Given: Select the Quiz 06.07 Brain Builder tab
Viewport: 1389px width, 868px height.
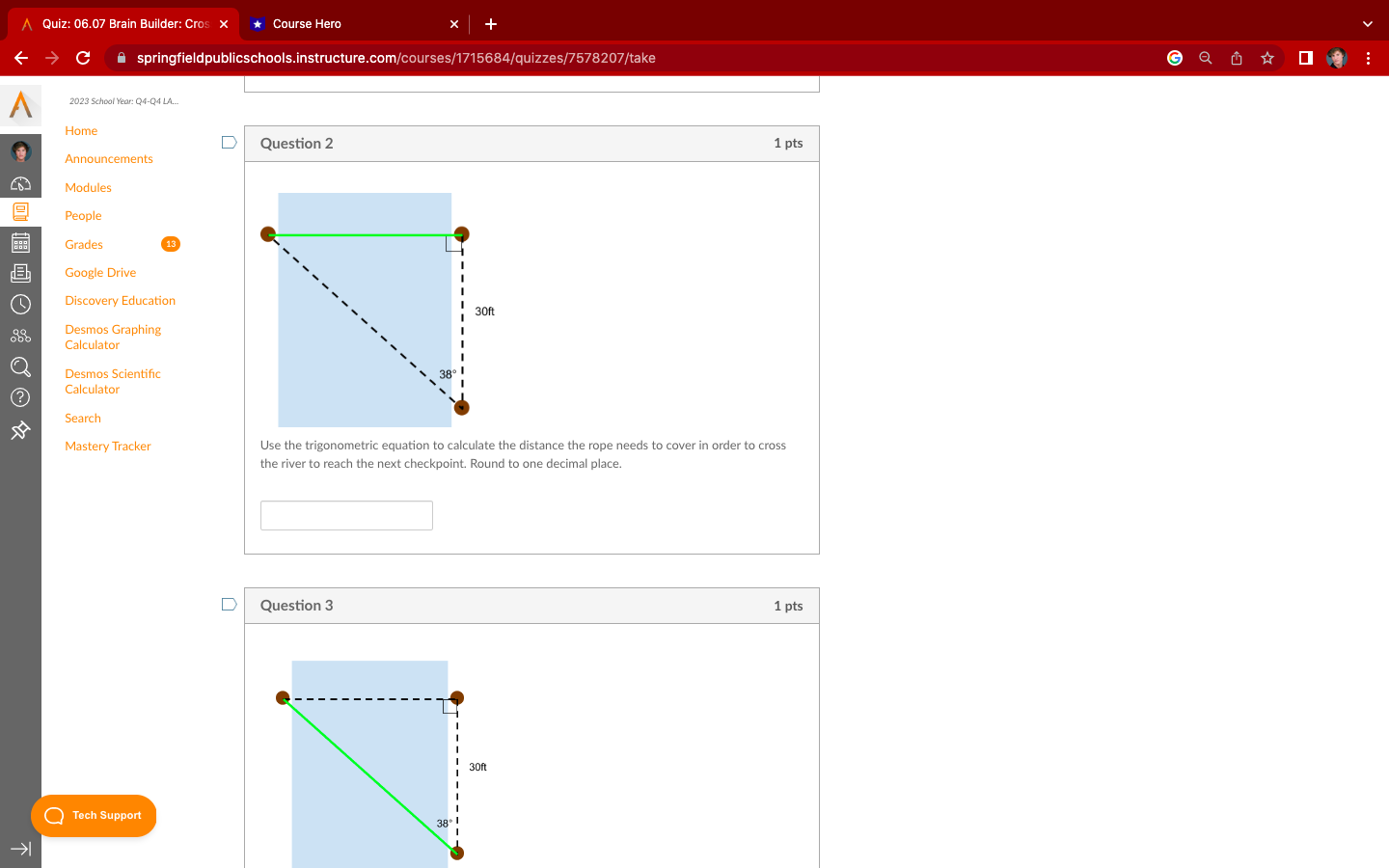Looking at the screenshot, I should pos(123,24).
